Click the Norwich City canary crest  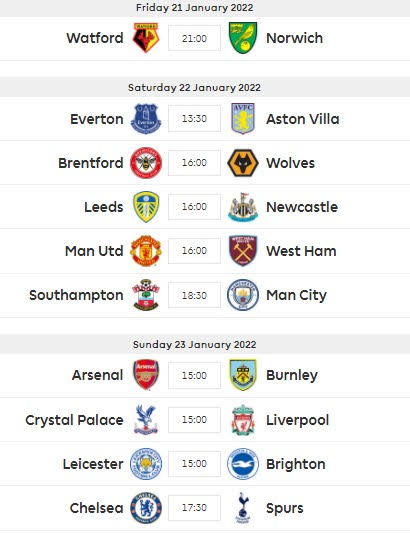coord(243,38)
